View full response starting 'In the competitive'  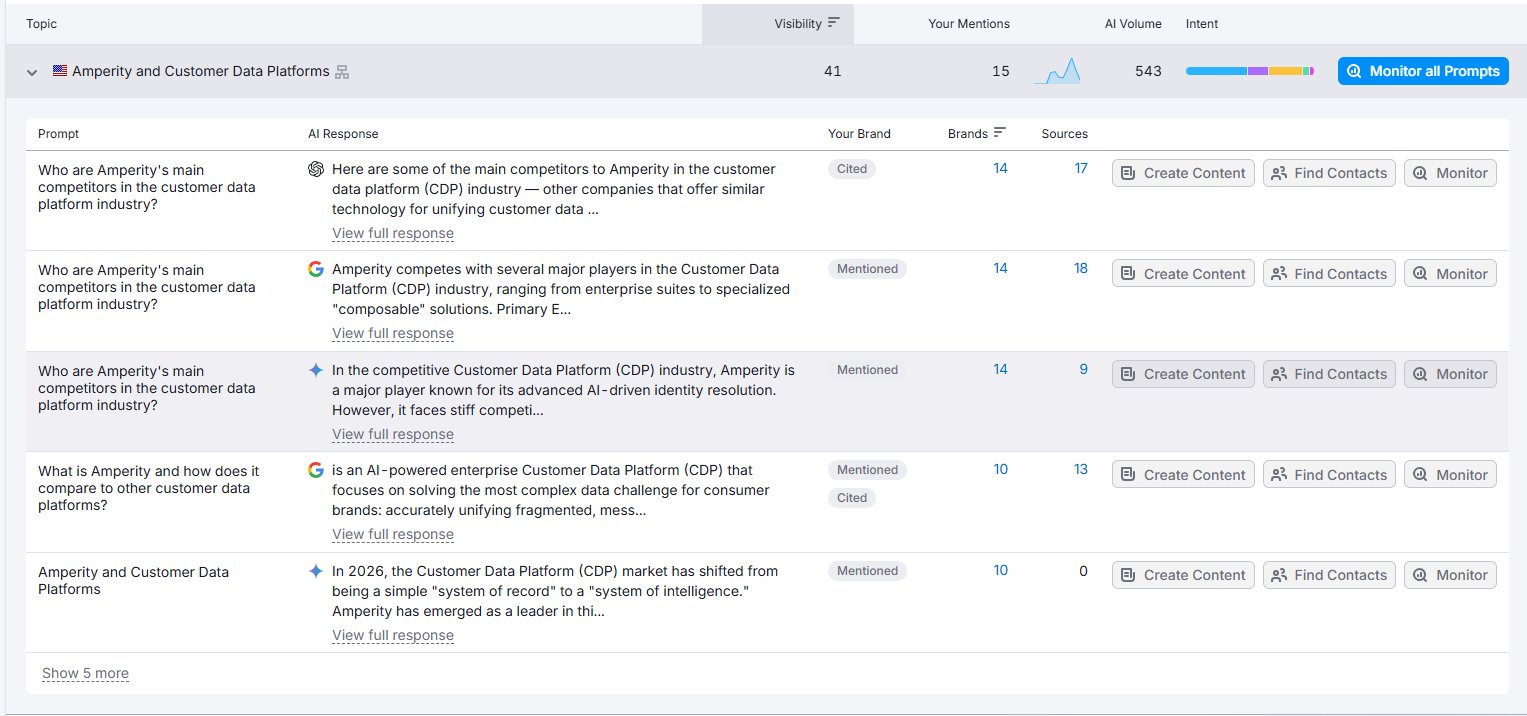coord(393,434)
